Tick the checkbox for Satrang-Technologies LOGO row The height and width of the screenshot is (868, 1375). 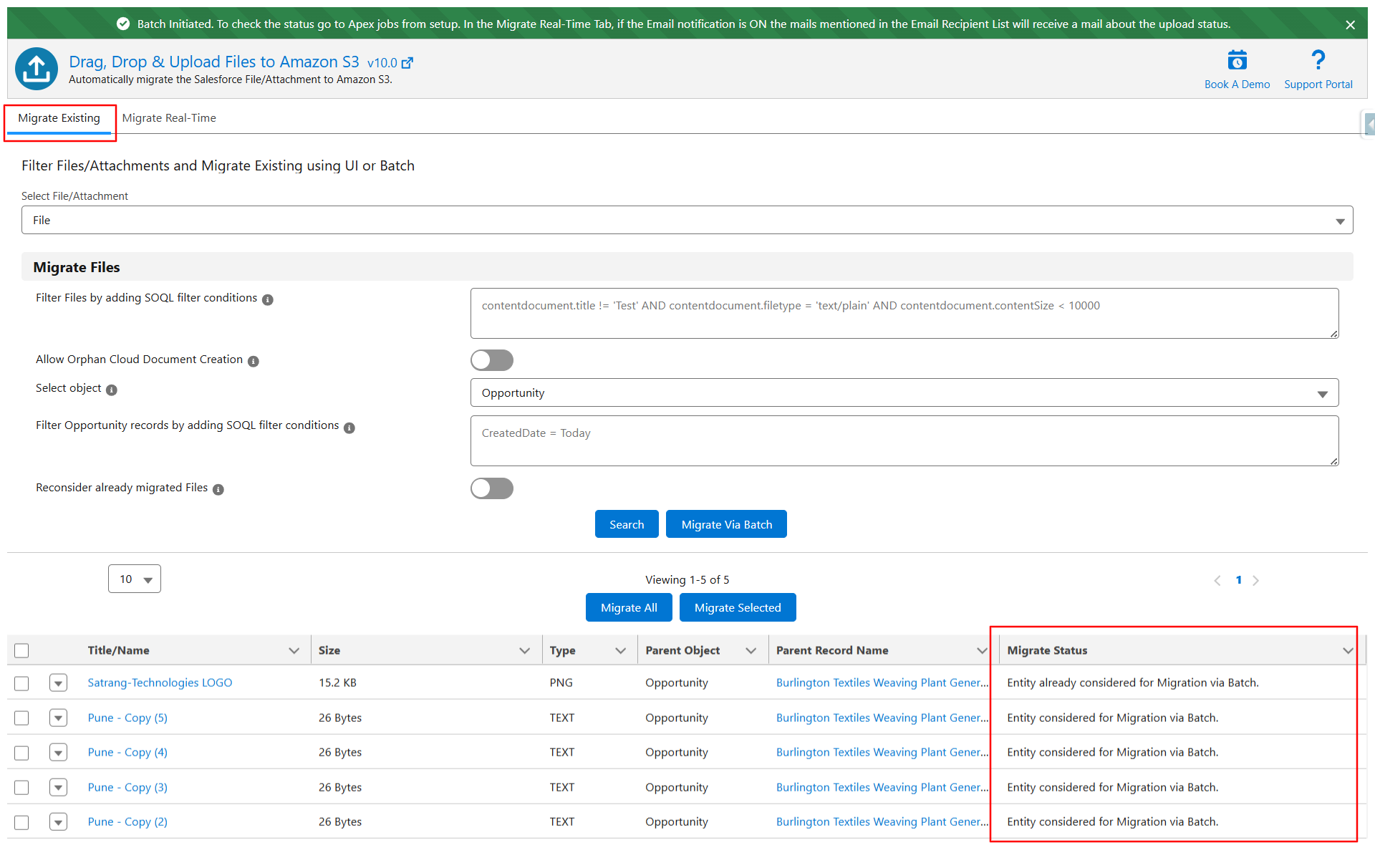(x=21, y=683)
